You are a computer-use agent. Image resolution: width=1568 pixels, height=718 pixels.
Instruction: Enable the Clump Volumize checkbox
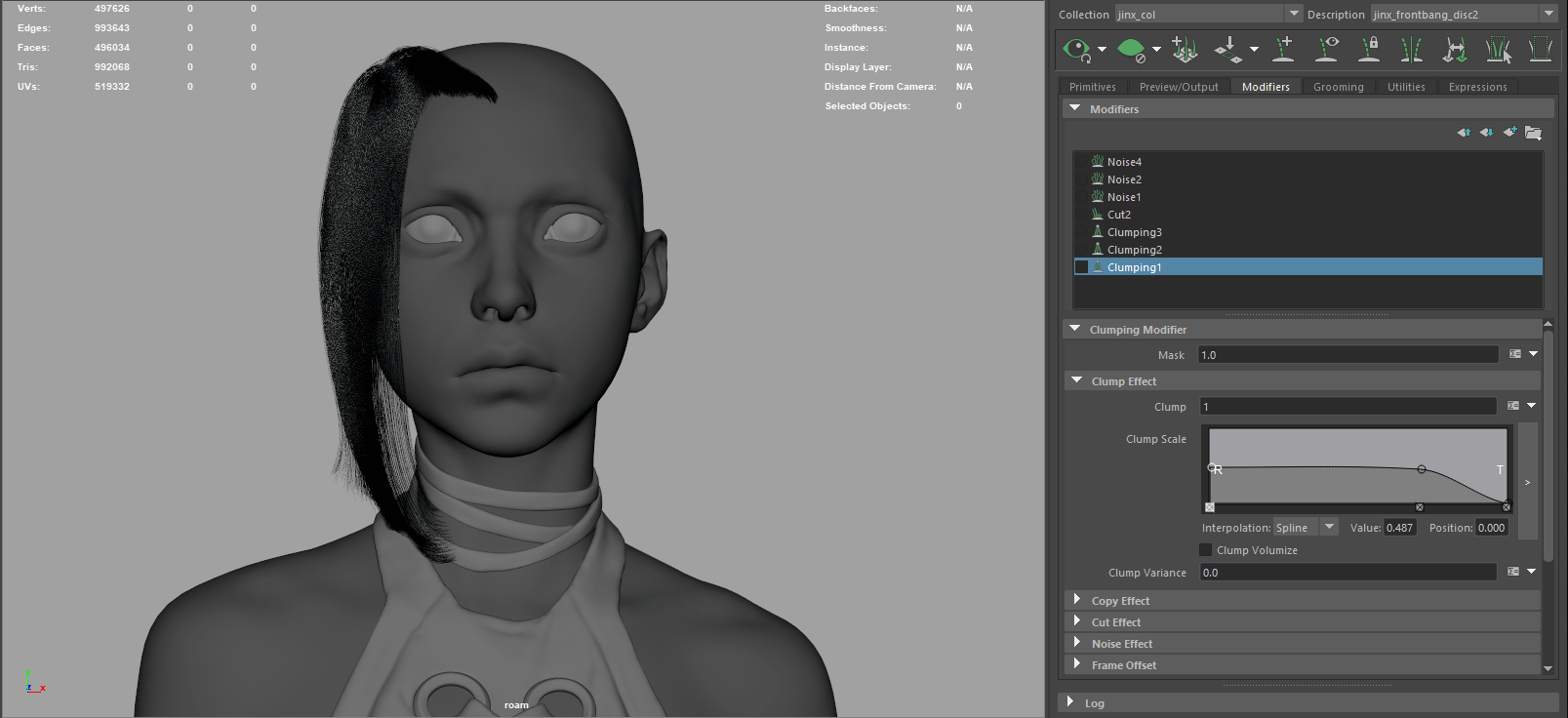[x=1206, y=550]
